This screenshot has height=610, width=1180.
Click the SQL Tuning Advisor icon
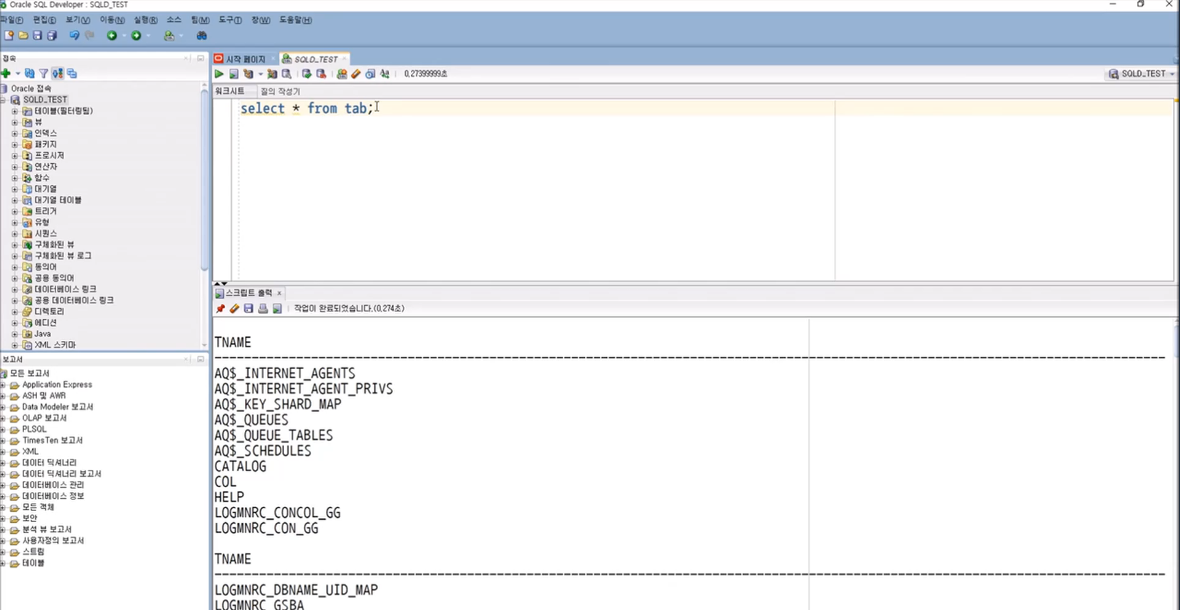click(287, 74)
